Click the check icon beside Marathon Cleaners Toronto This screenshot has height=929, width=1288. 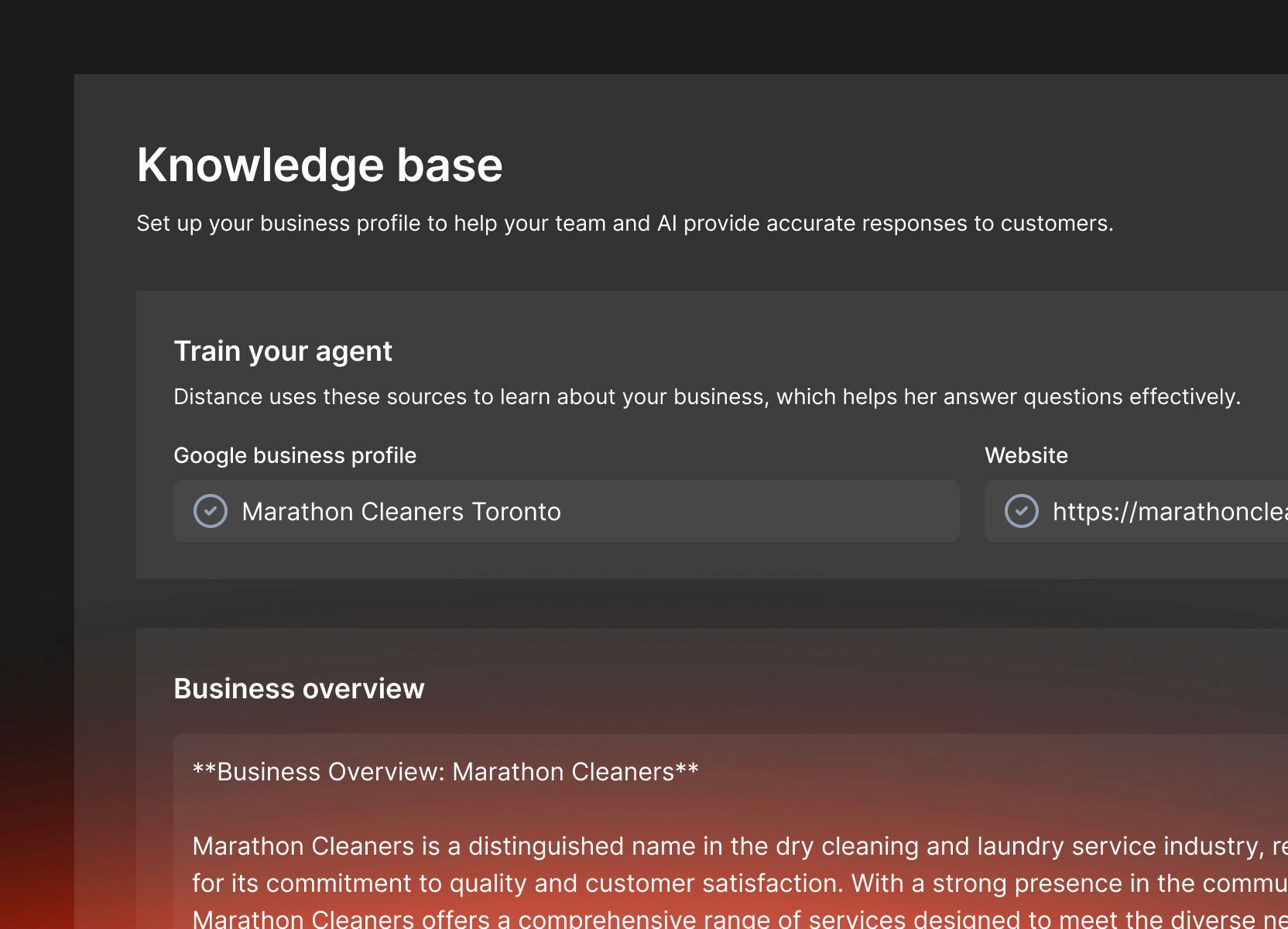coord(210,511)
